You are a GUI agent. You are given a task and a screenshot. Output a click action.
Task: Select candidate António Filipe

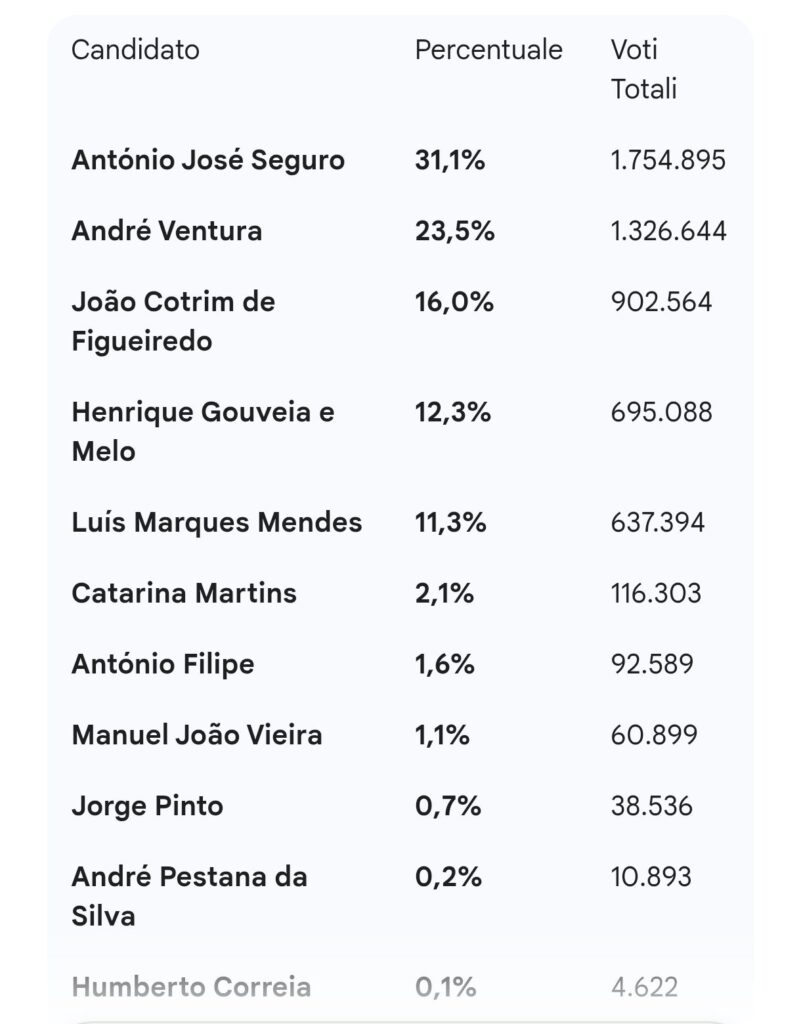(162, 664)
